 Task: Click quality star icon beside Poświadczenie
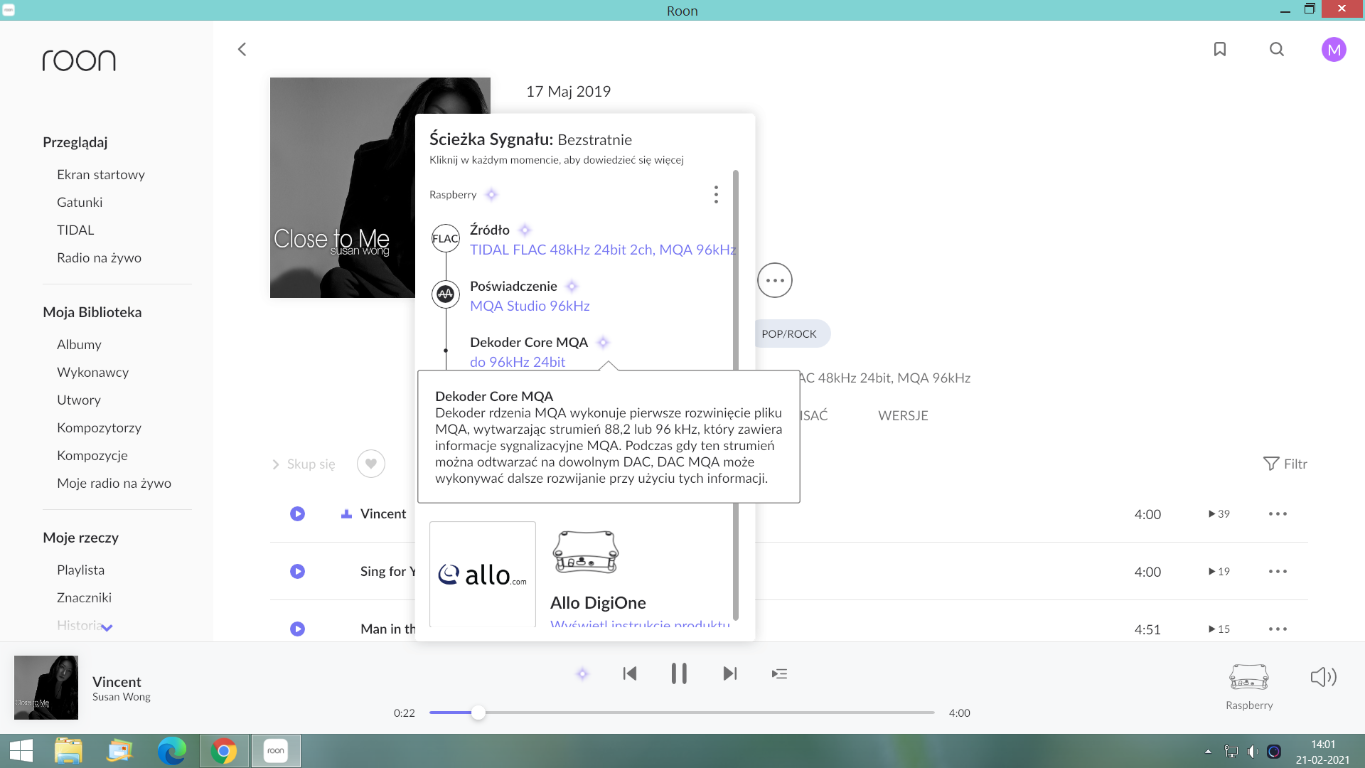pyautogui.click(x=572, y=286)
